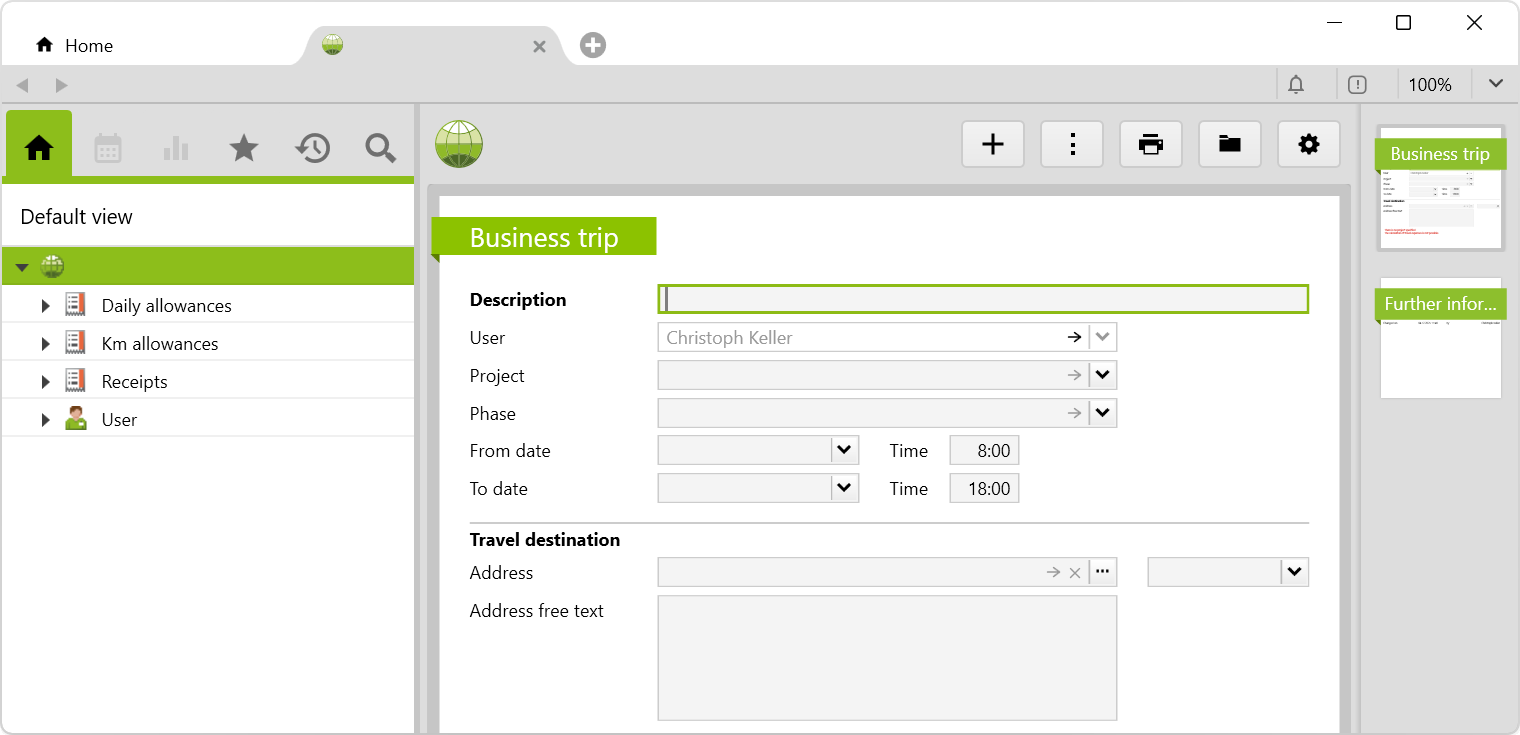The width and height of the screenshot is (1520, 735).
Task: Open the three-dot more options menu
Action: [x=1072, y=145]
